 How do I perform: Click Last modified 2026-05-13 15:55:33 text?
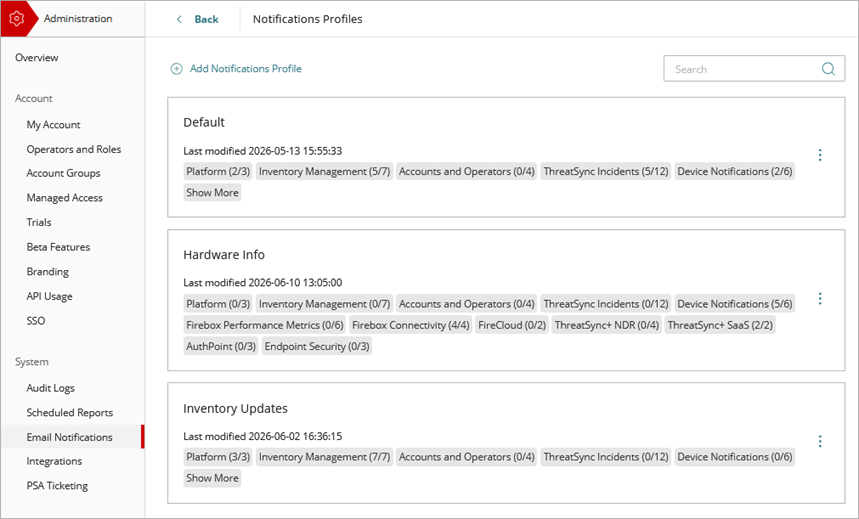(x=262, y=151)
